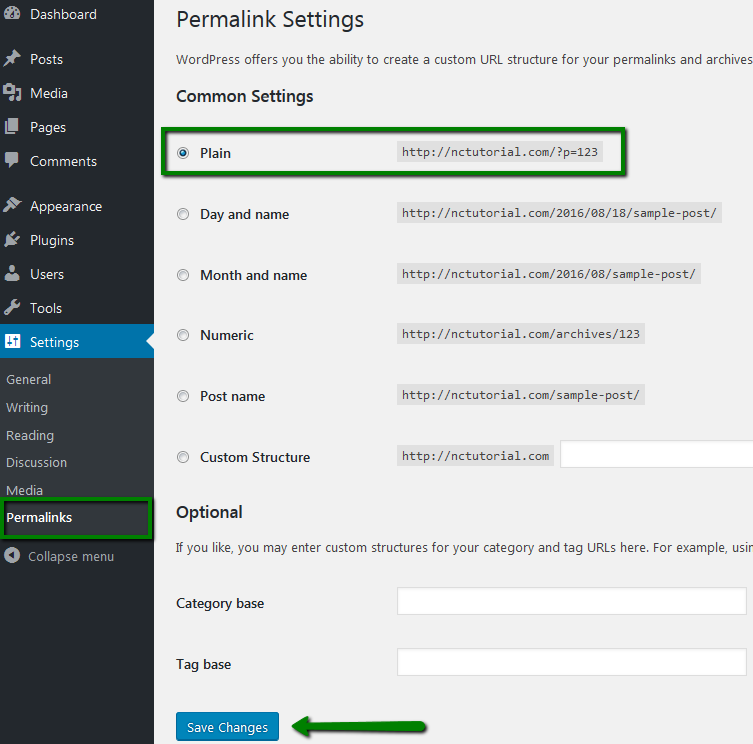Click the Plugins plug icon

12,240
